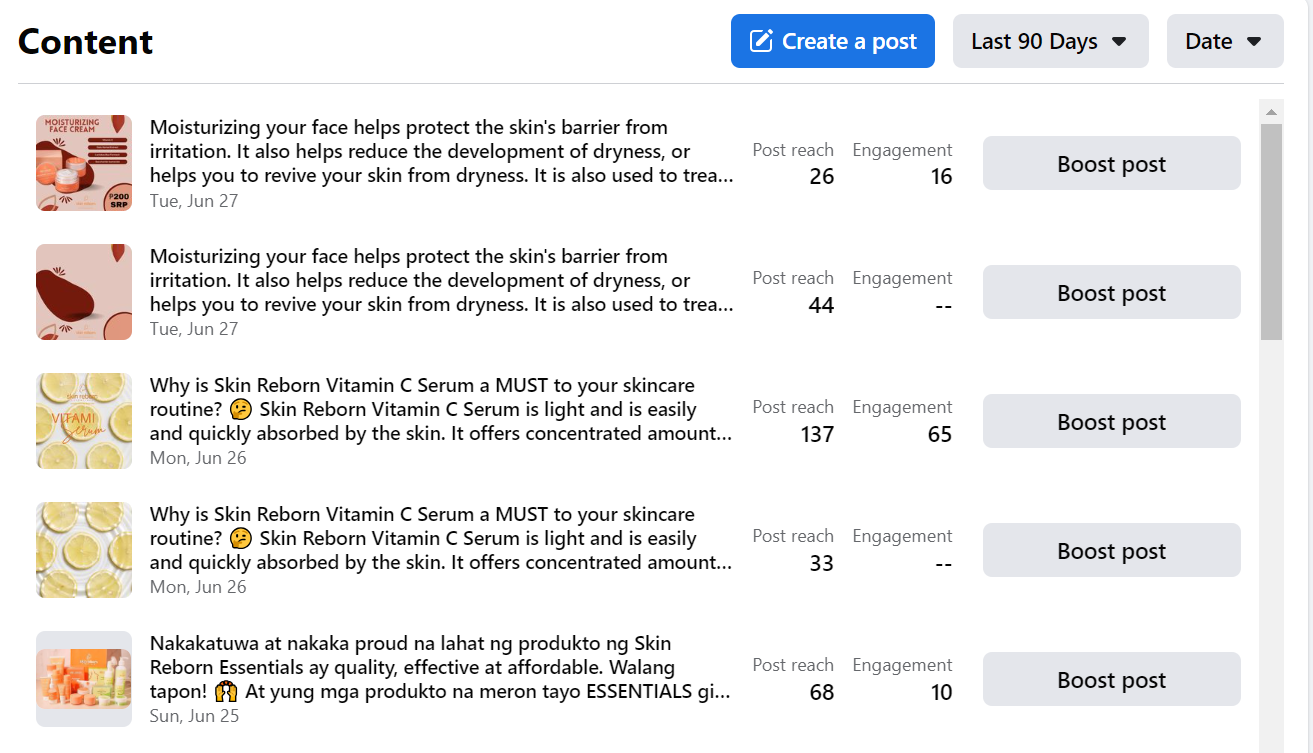Boost the post with 26 reach
The image size is (1313, 753).
(1111, 163)
